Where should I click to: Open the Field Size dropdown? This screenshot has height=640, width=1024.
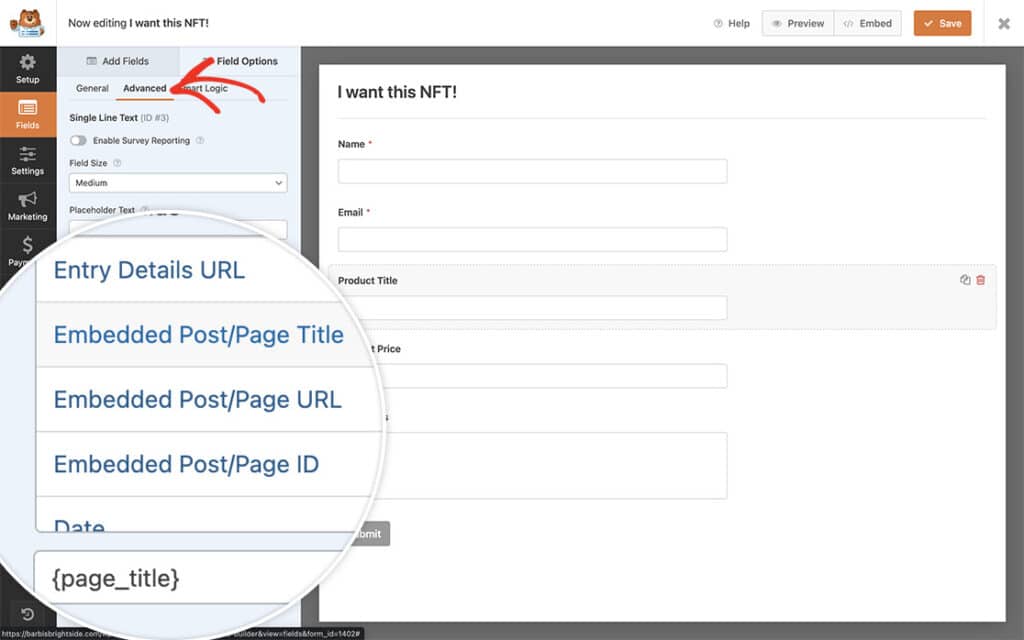[177, 183]
